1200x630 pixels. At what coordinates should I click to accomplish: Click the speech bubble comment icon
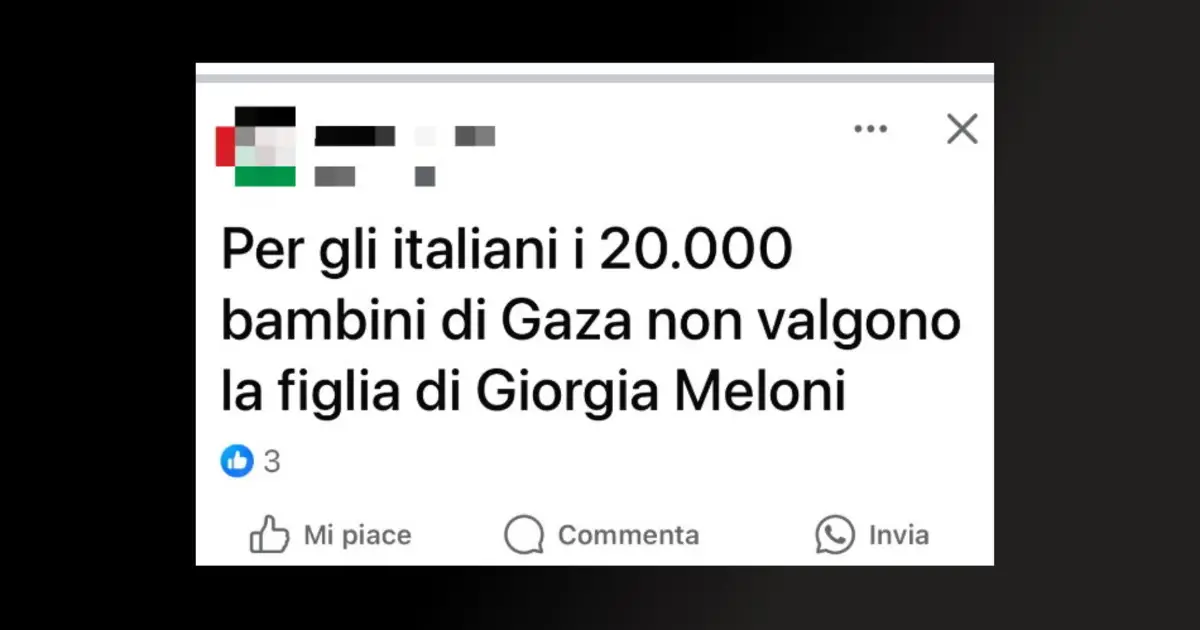click(x=524, y=535)
